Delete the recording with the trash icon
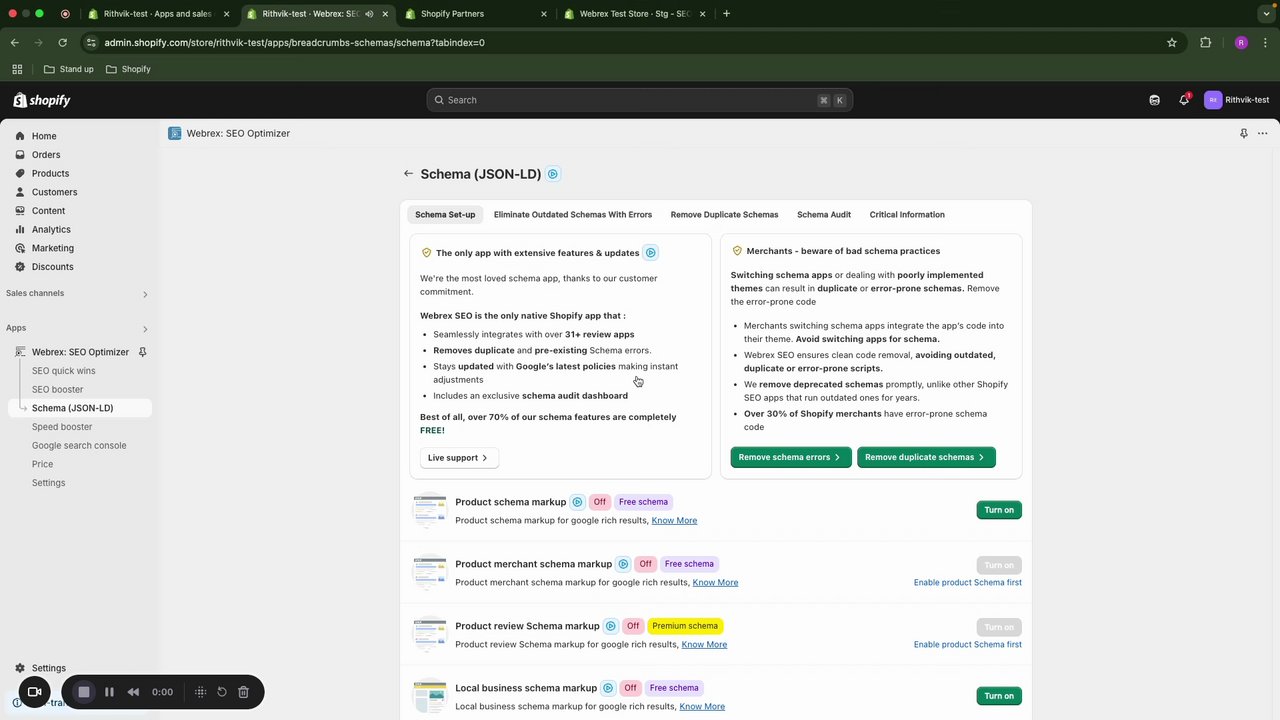 click(x=243, y=692)
